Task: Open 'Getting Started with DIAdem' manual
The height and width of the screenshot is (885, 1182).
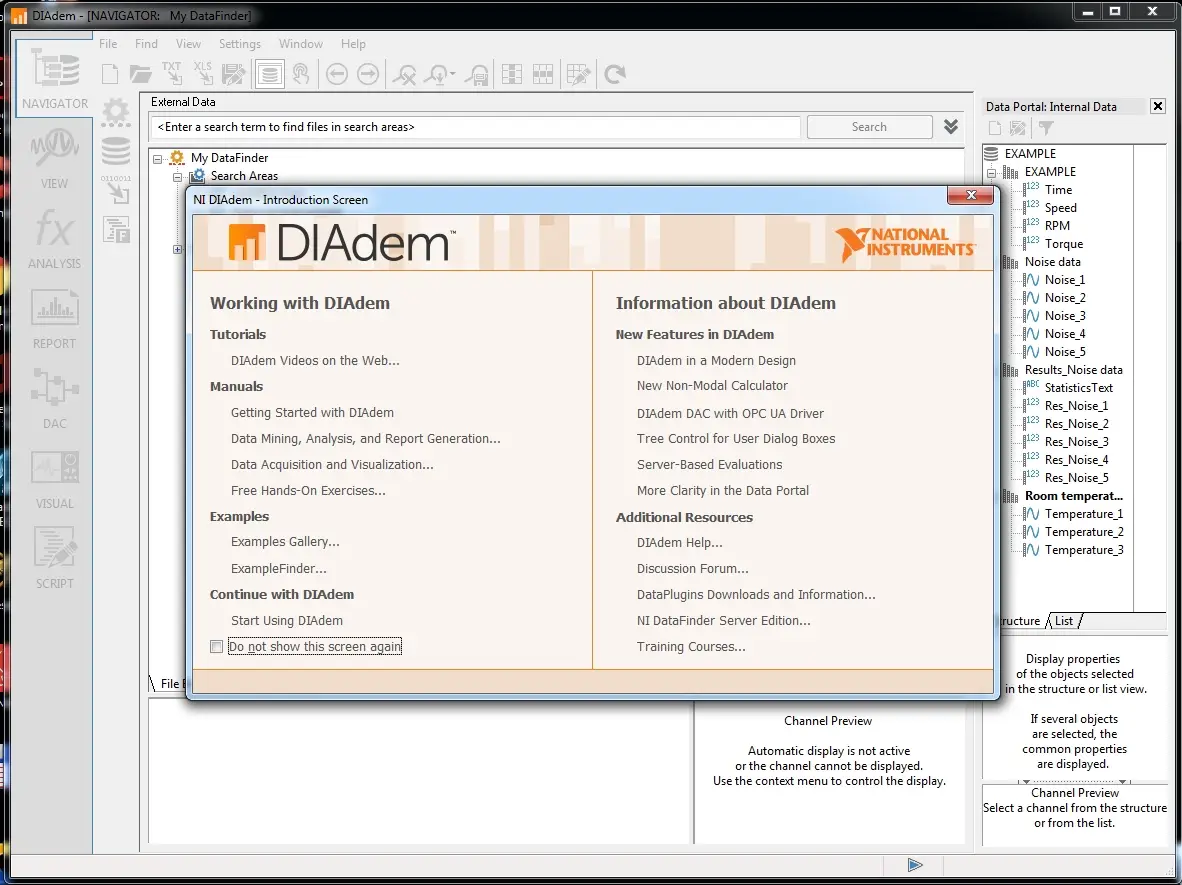Action: pos(312,412)
